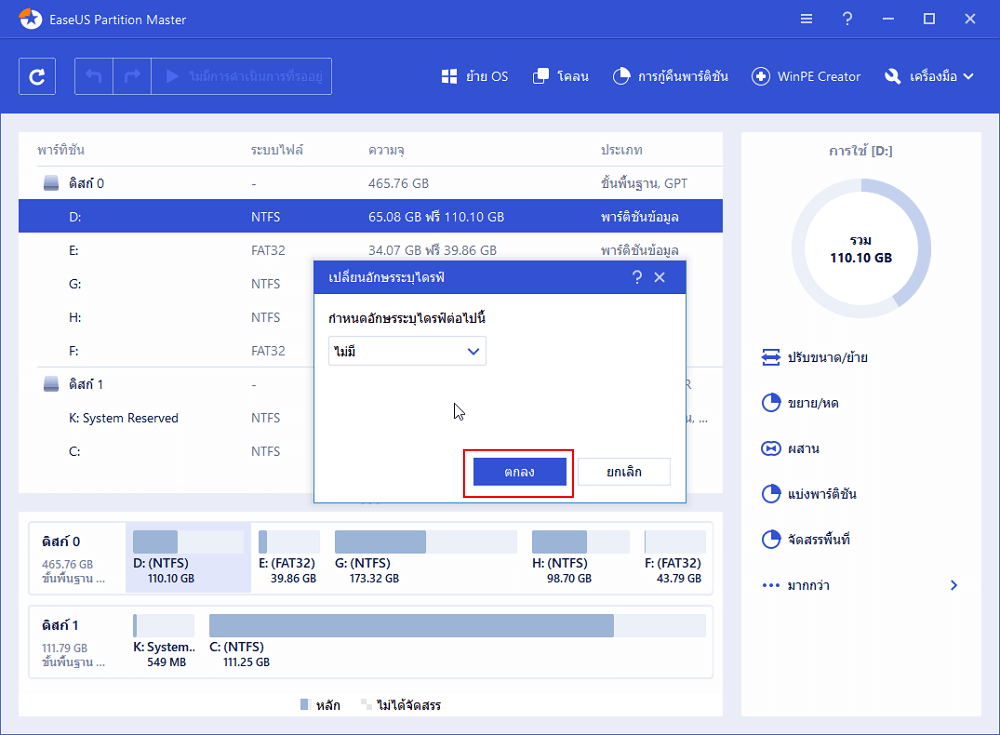The height and width of the screenshot is (735, 1000).
Task: Select ดิสก์ 0 row in partition list
Action: click(x=371, y=183)
